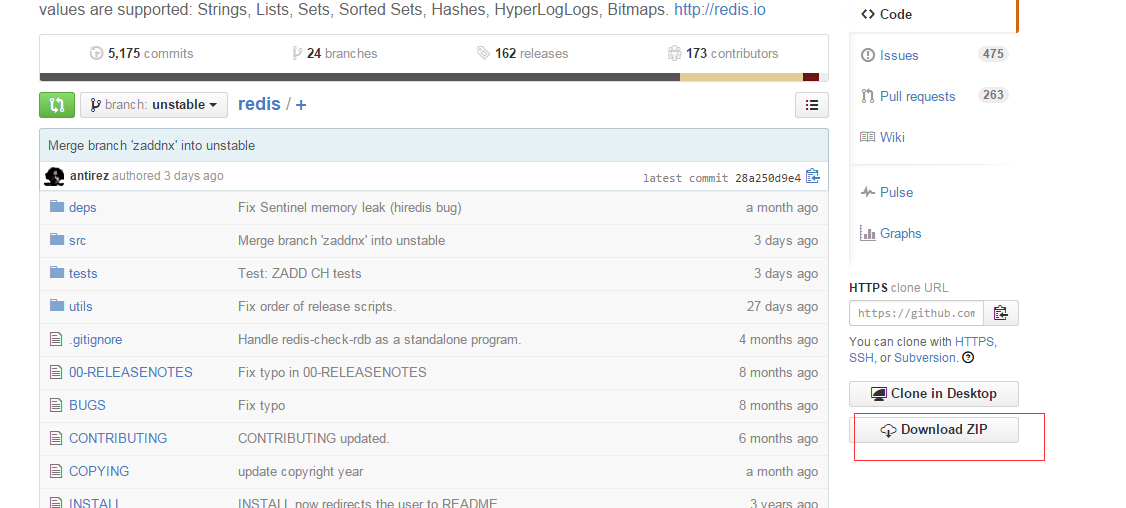View 173 contributors page
Viewport: 1126px width, 508px height.
click(x=722, y=53)
